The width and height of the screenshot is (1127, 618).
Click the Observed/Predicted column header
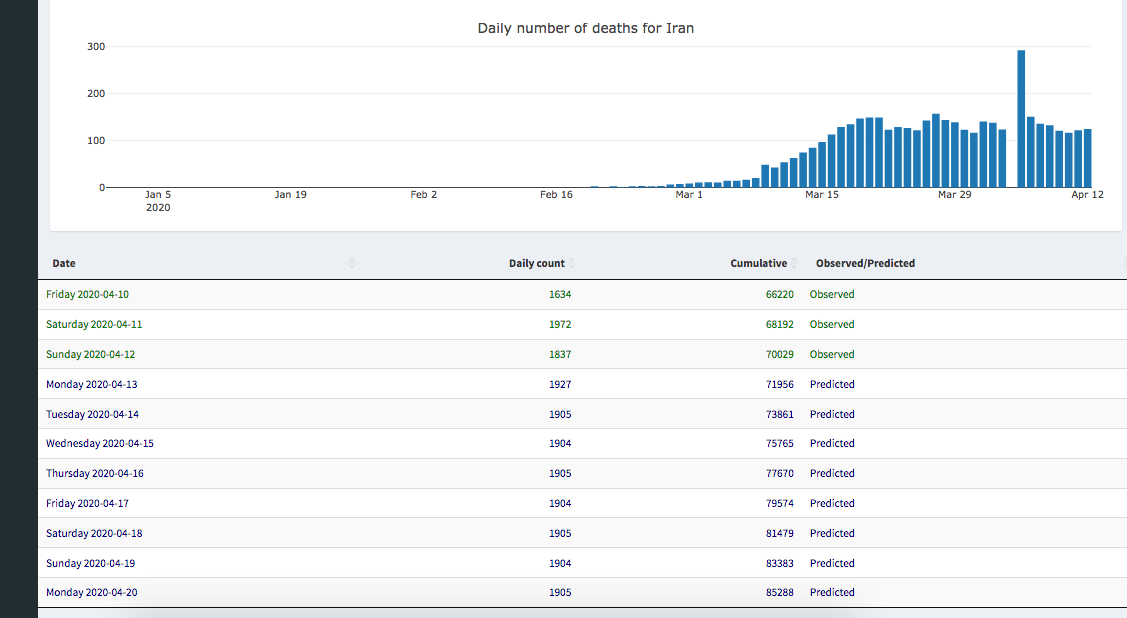[865, 263]
